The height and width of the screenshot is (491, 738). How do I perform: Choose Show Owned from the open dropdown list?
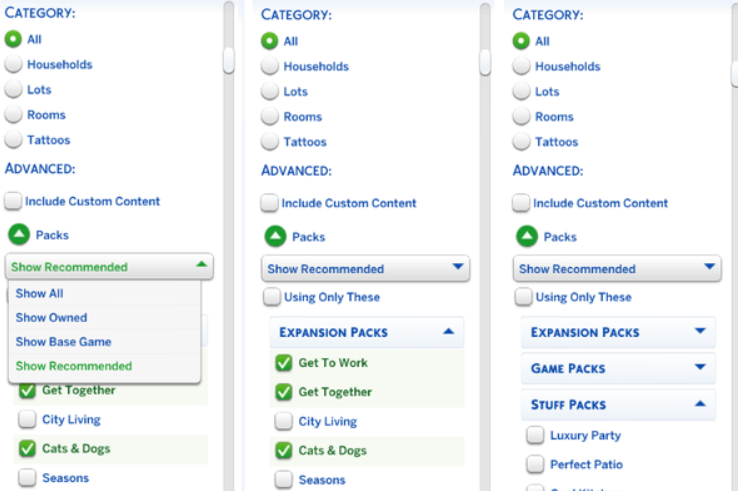(x=51, y=317)
